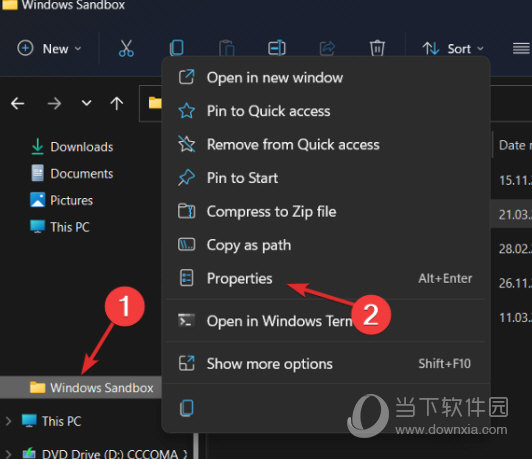Go forward with the right arrow
This screenshot has height=459, width=532.
[54, 103]
